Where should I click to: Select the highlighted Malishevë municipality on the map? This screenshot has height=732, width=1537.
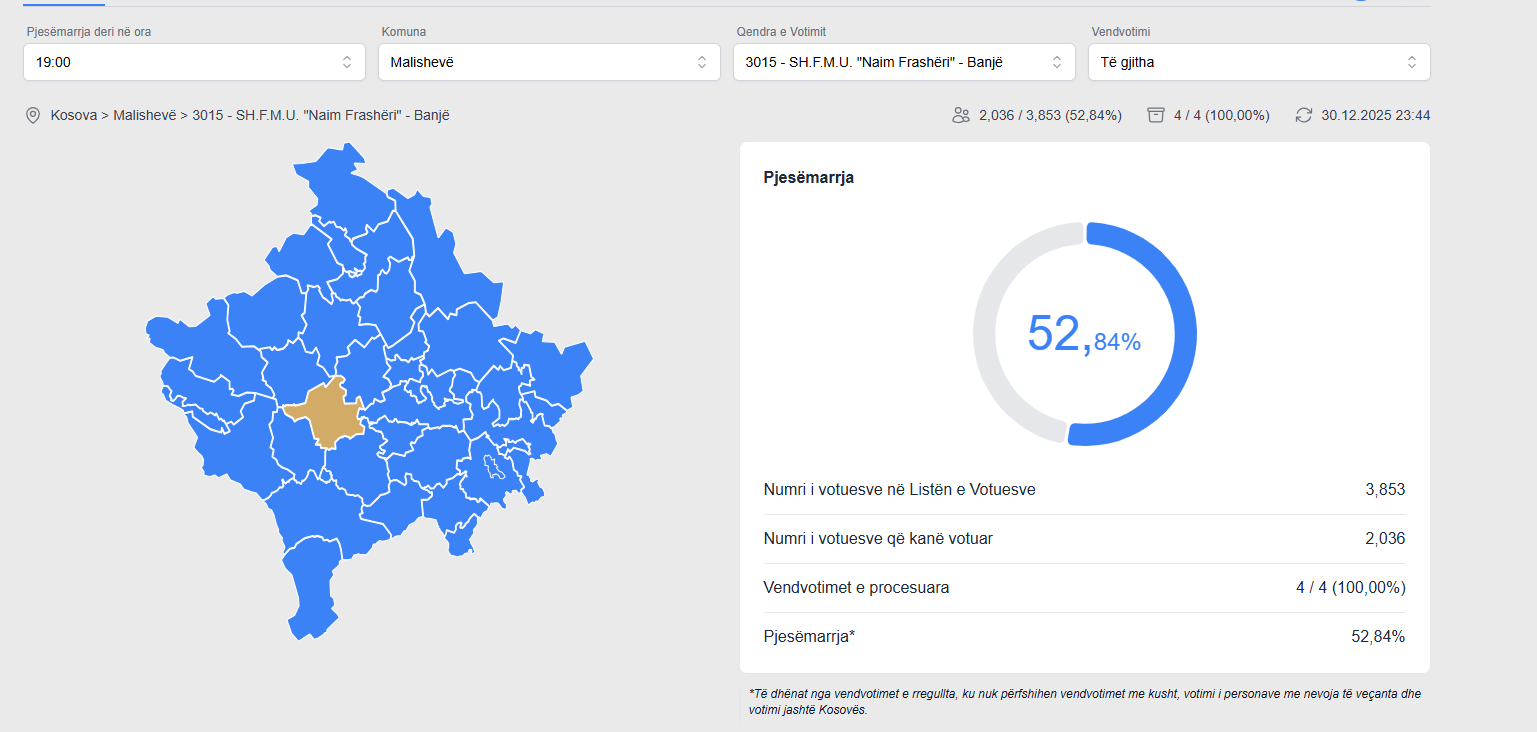click(327, 415)
